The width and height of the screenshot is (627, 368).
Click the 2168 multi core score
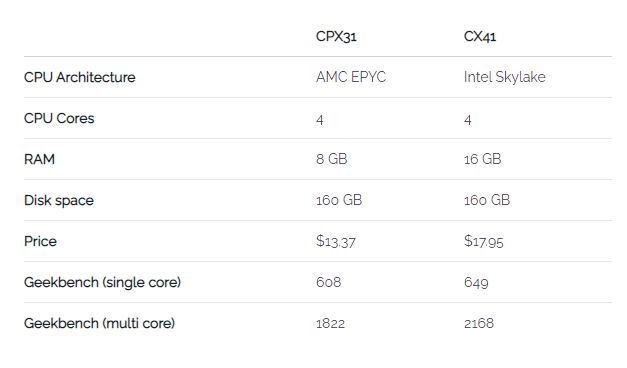[x=479, y=323]
